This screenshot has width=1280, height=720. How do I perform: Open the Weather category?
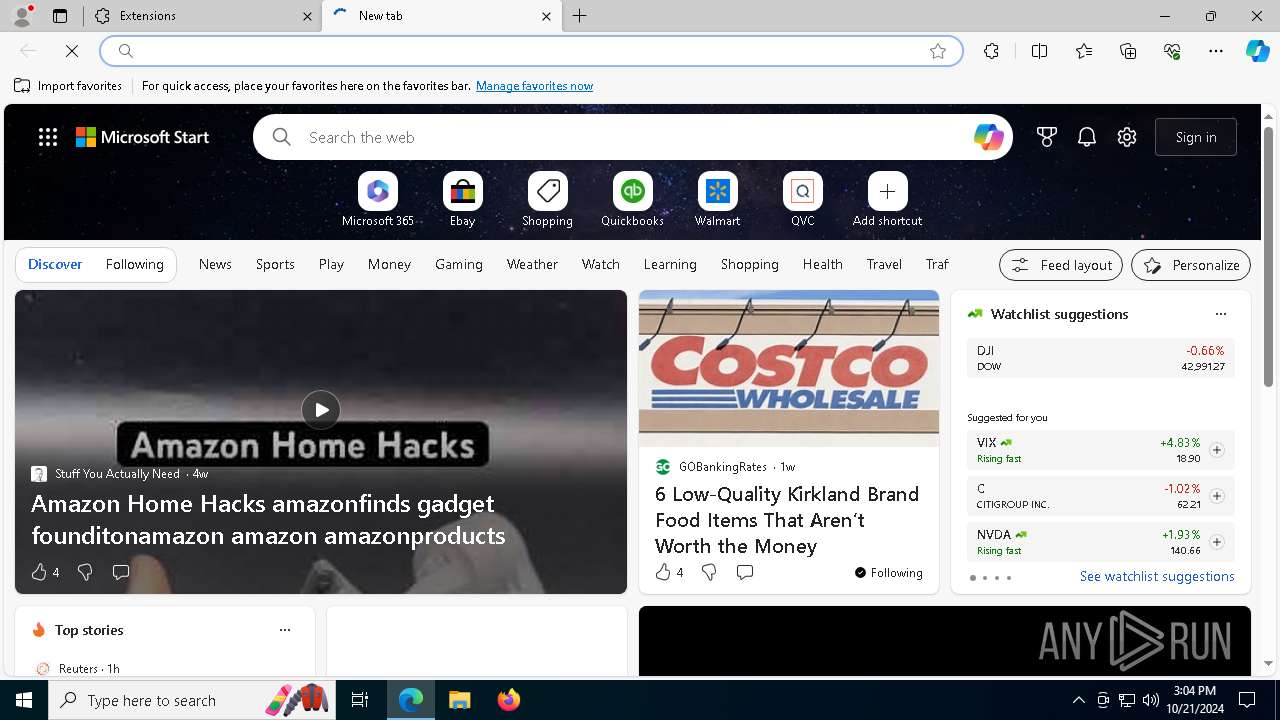532,265
